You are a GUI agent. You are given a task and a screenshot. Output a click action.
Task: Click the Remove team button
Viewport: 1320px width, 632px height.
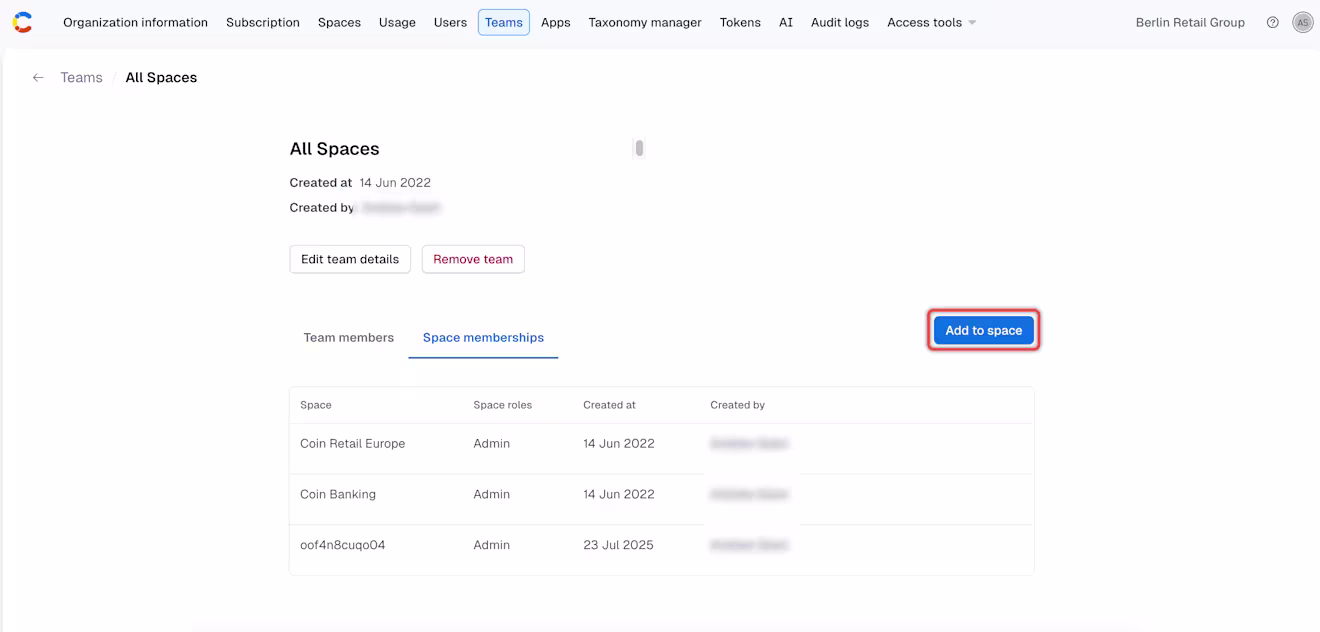pyautogui.click(x=473, y=259)
